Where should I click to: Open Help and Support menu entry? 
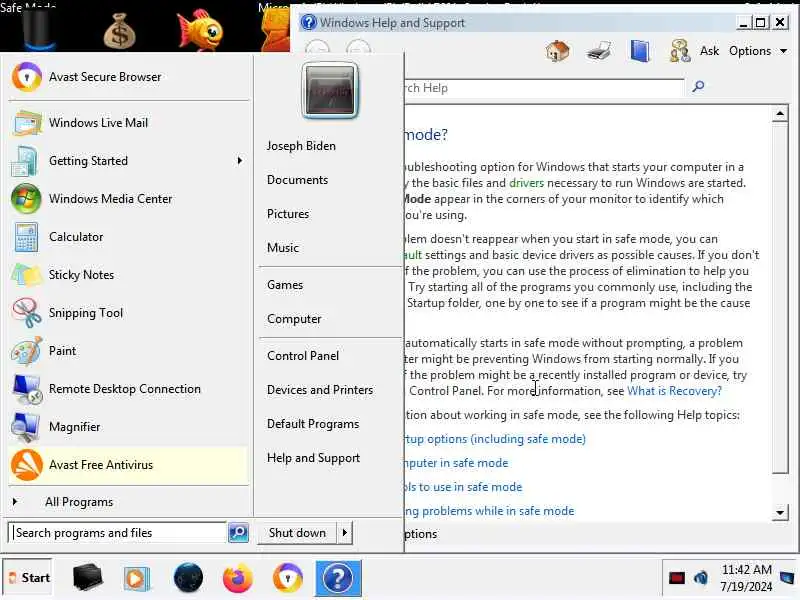(313, 458)
